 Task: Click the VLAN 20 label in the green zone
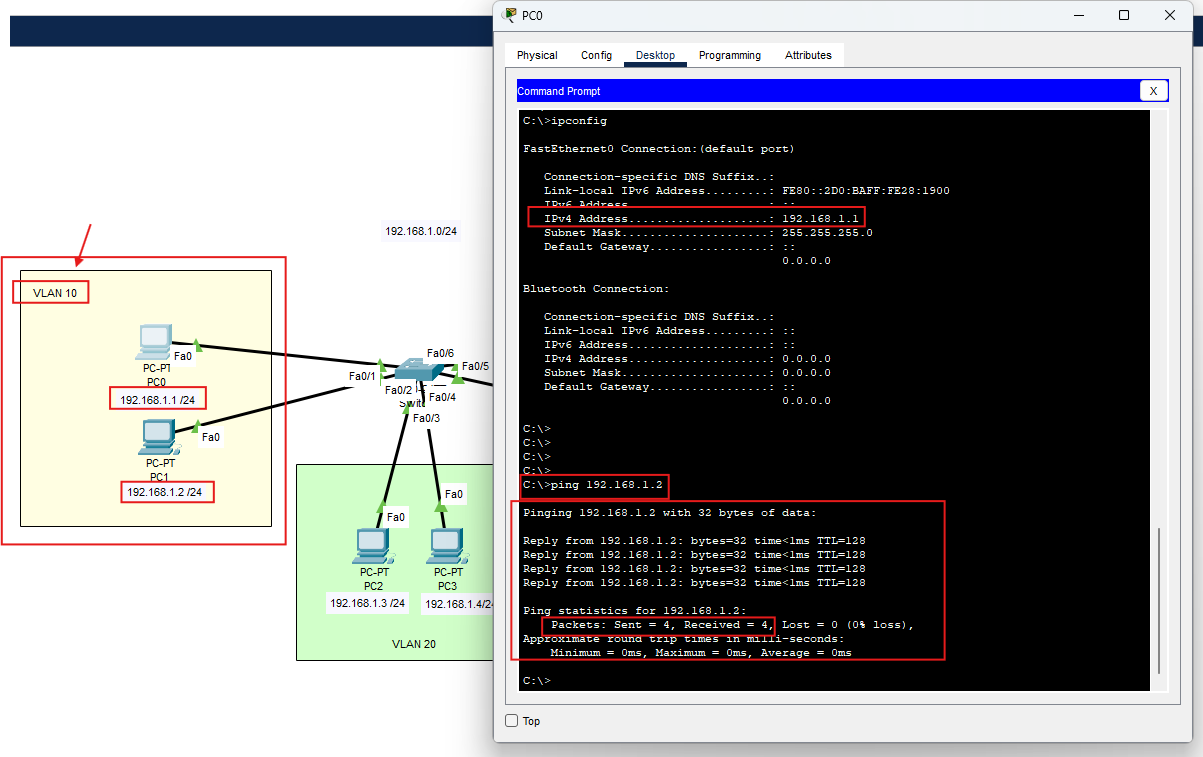click(413, 644)
